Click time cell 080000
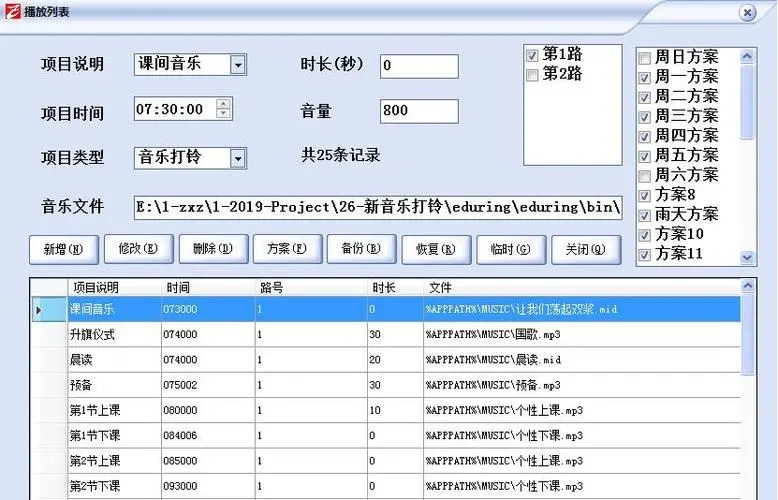The width and height of the screenshot is (778, 500). click(208, 411)
